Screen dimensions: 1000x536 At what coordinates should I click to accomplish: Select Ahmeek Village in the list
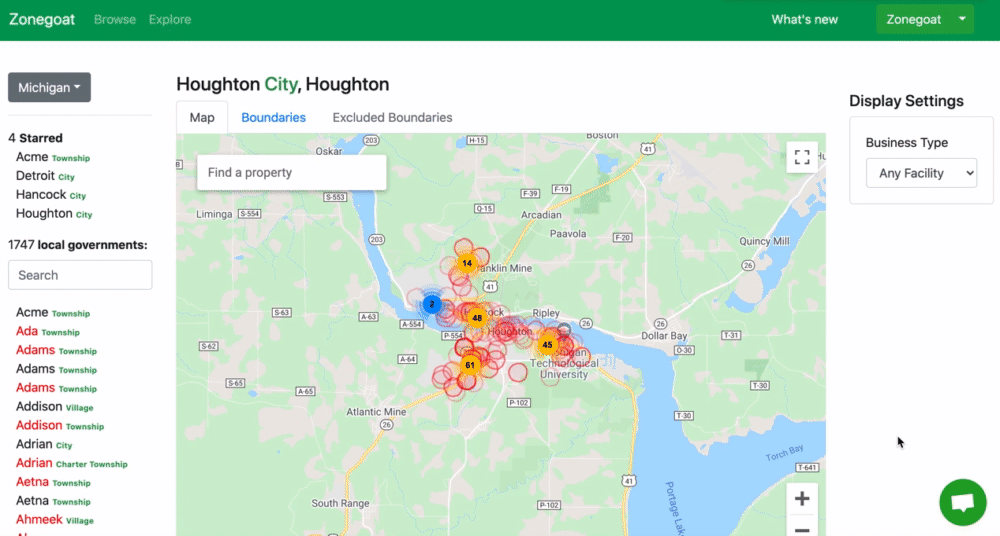point(55,519)
